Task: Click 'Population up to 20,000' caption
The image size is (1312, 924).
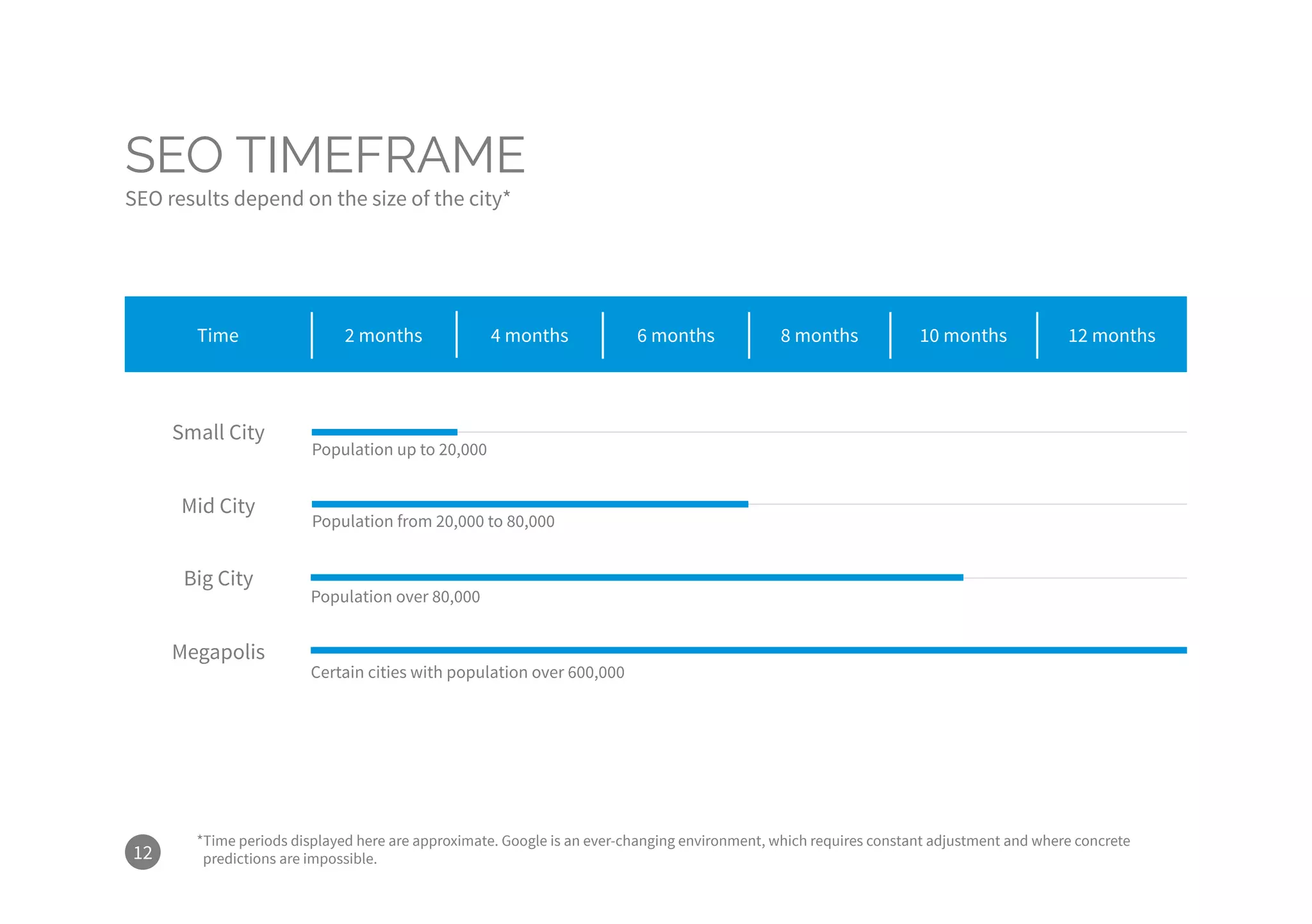Action: 399,450
